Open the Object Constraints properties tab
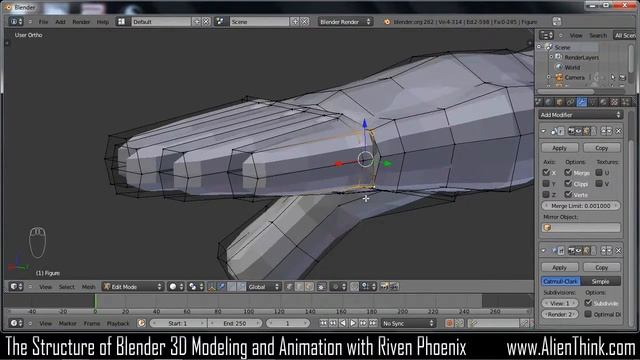The image size is (640, 360). tap(570, 102)
